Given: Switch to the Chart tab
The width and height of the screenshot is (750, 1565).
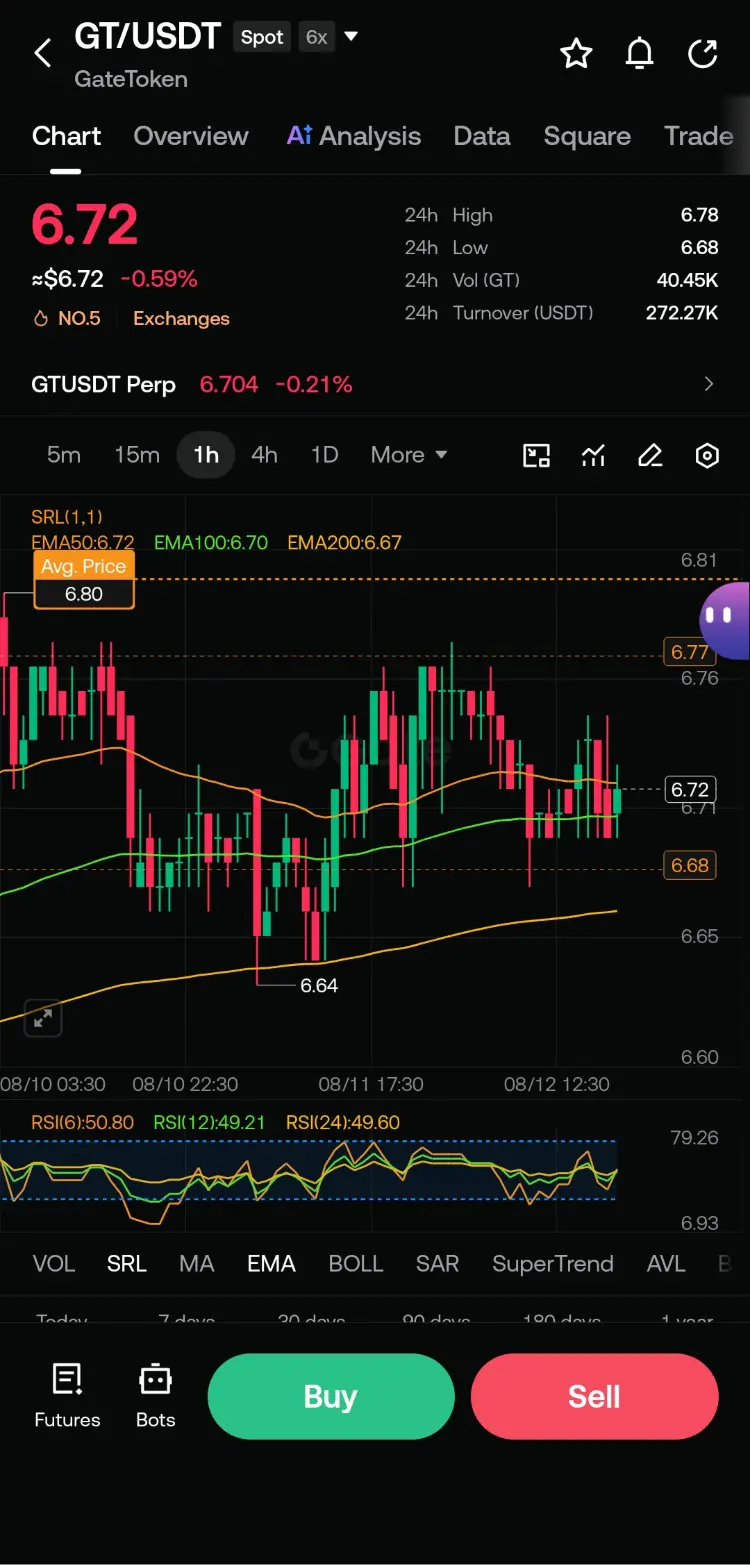Looking at the screenshot, I should 66,136.
